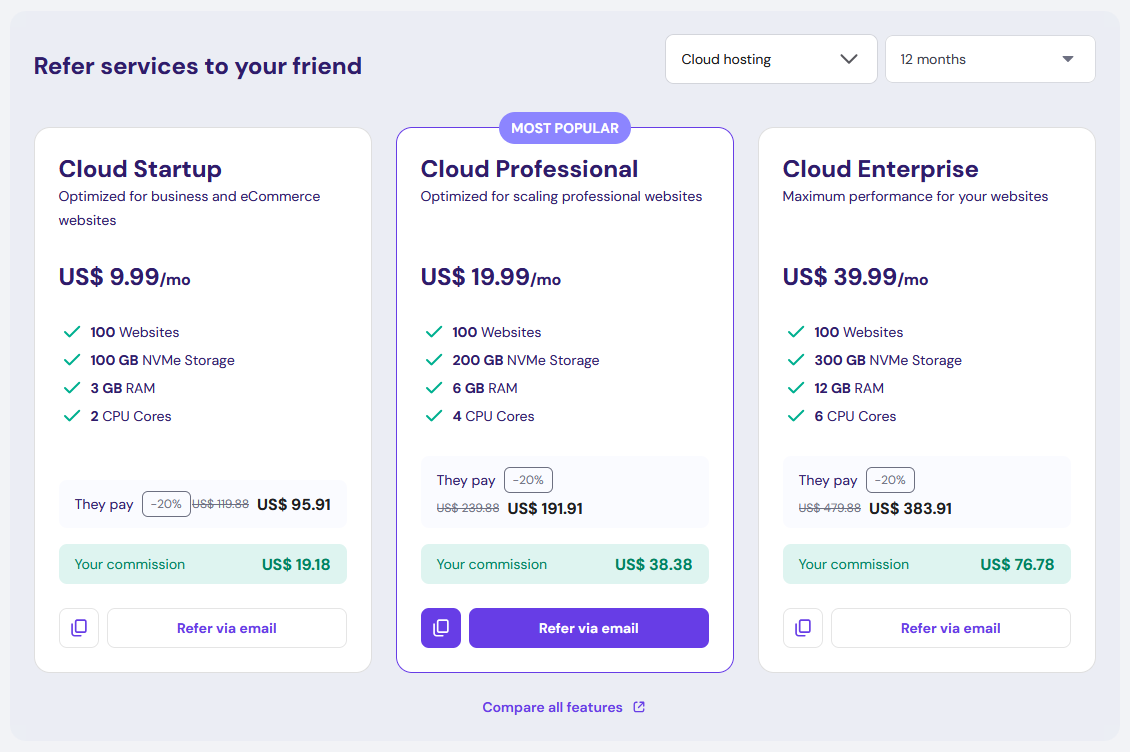Open the Cloud hosting service dropdown
1130x752 pixels.
click(770, 59)
